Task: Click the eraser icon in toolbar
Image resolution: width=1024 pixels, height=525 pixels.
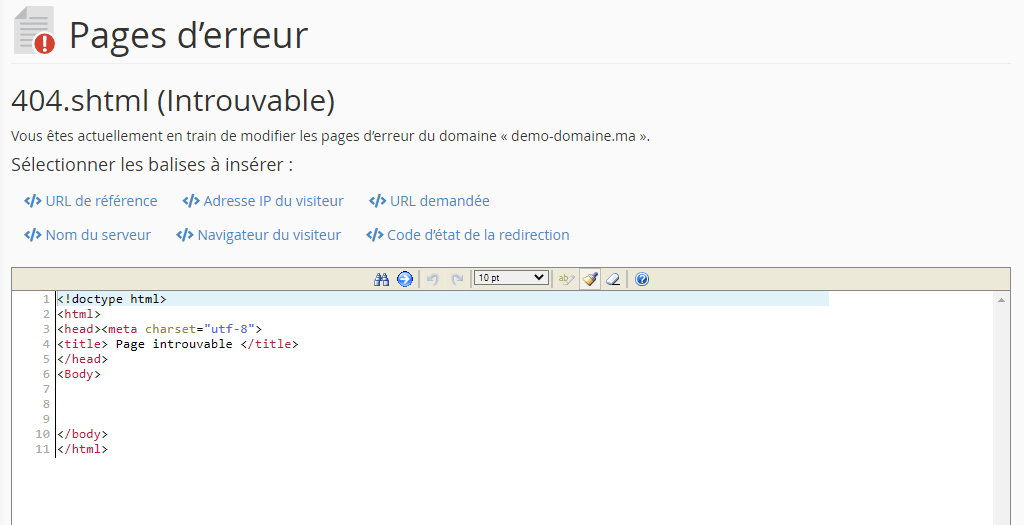Action: (613, 279)
